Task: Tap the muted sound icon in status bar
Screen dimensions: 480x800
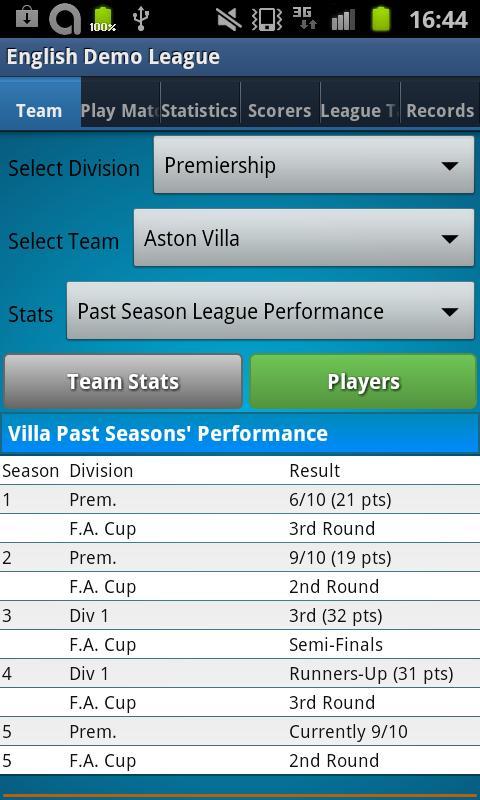Action: point(230,19)
